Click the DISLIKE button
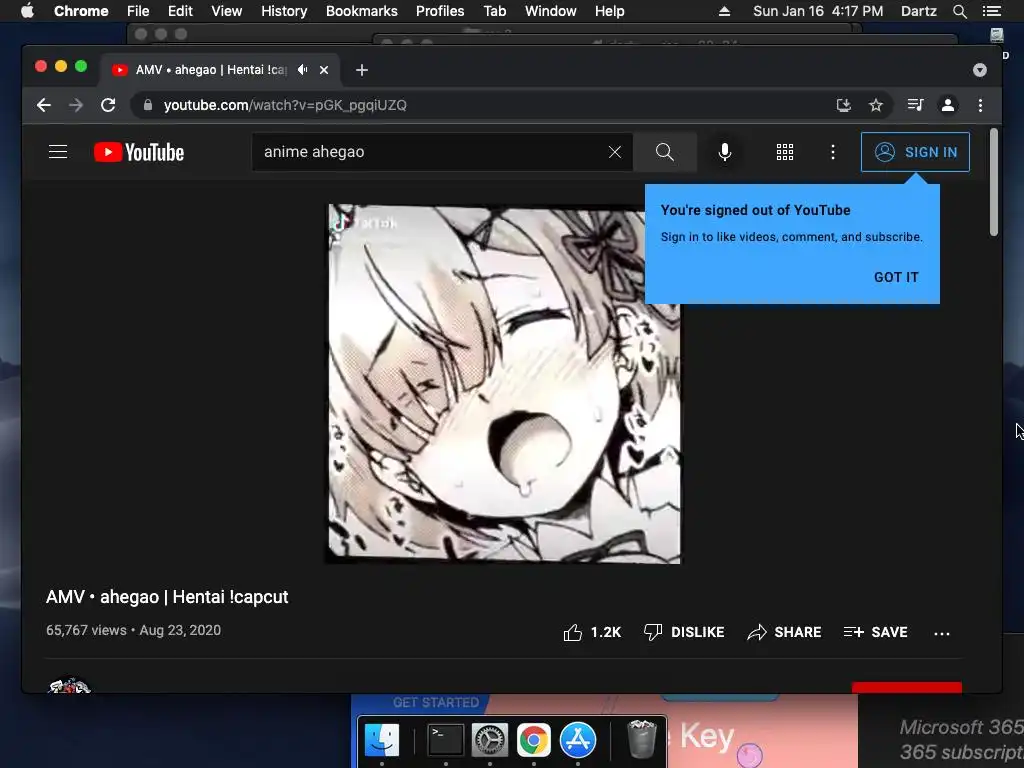This screenshot has width=1024, height=768. click(684, 632)
